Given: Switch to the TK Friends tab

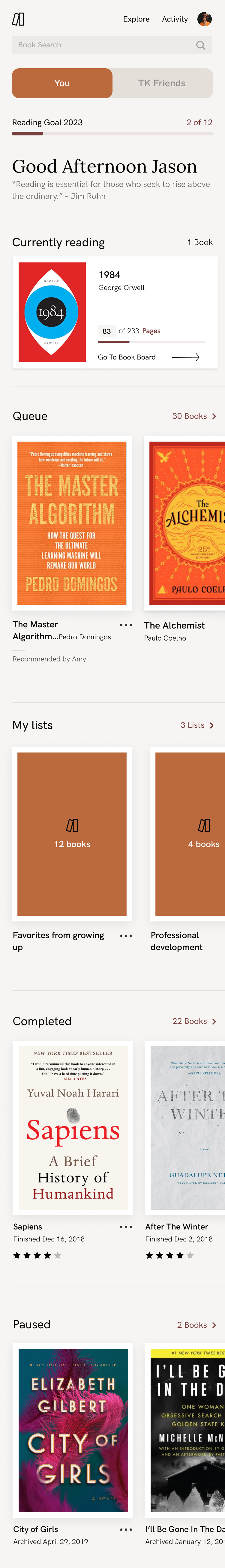Looking at the screenshot, I should coord(162,83).
